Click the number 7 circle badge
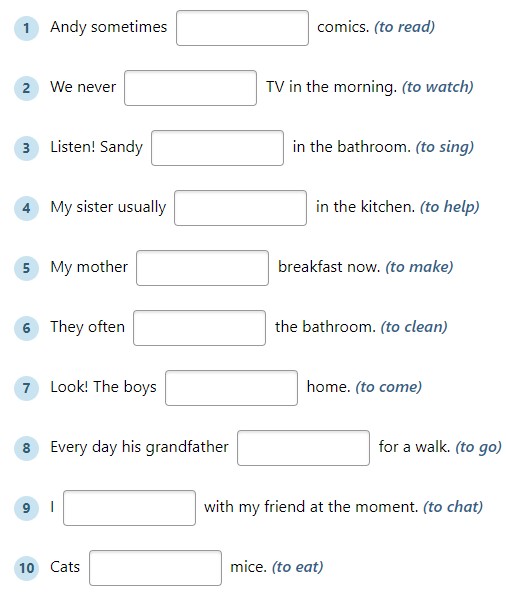This screenshot has height=598, width=506. coord(26,388)
